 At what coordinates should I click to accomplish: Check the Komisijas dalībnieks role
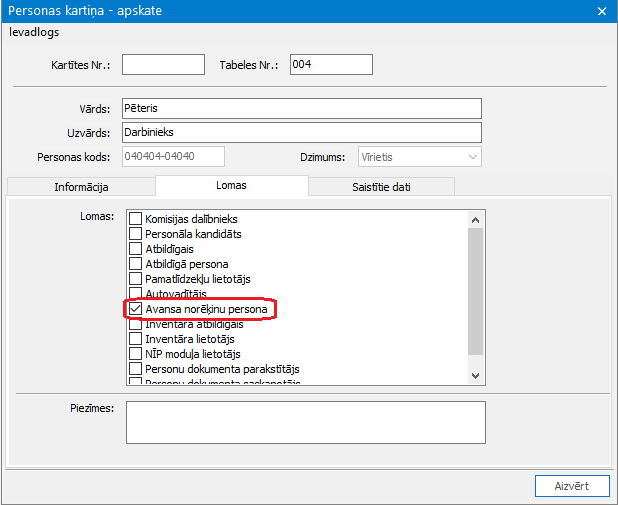(x=136, y=219)
